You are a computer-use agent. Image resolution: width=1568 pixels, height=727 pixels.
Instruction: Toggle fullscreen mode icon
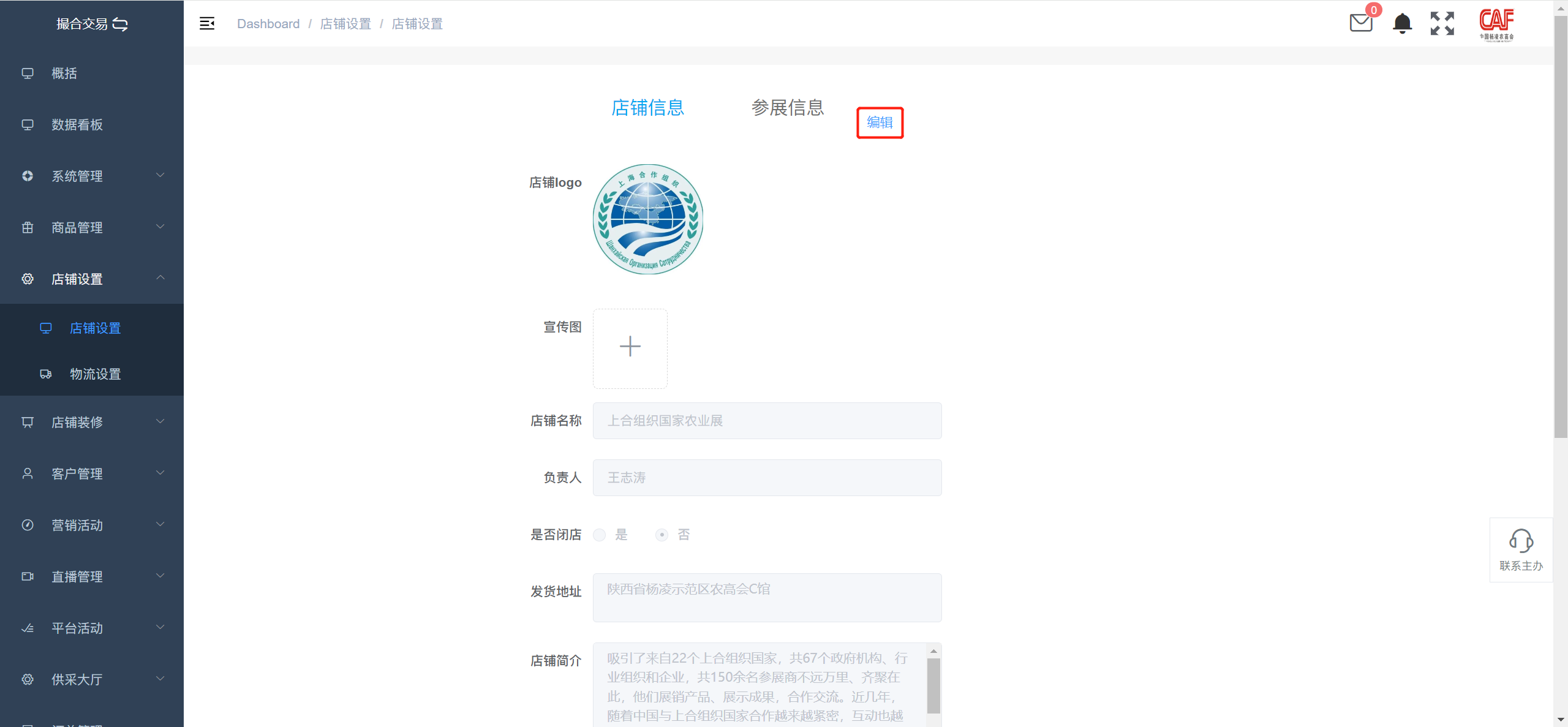pos(1442,23)
